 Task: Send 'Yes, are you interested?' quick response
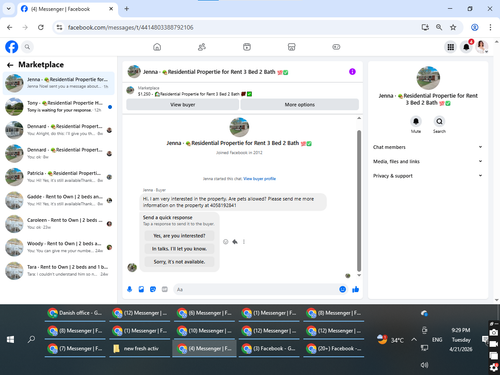click(x=179, y=236)
